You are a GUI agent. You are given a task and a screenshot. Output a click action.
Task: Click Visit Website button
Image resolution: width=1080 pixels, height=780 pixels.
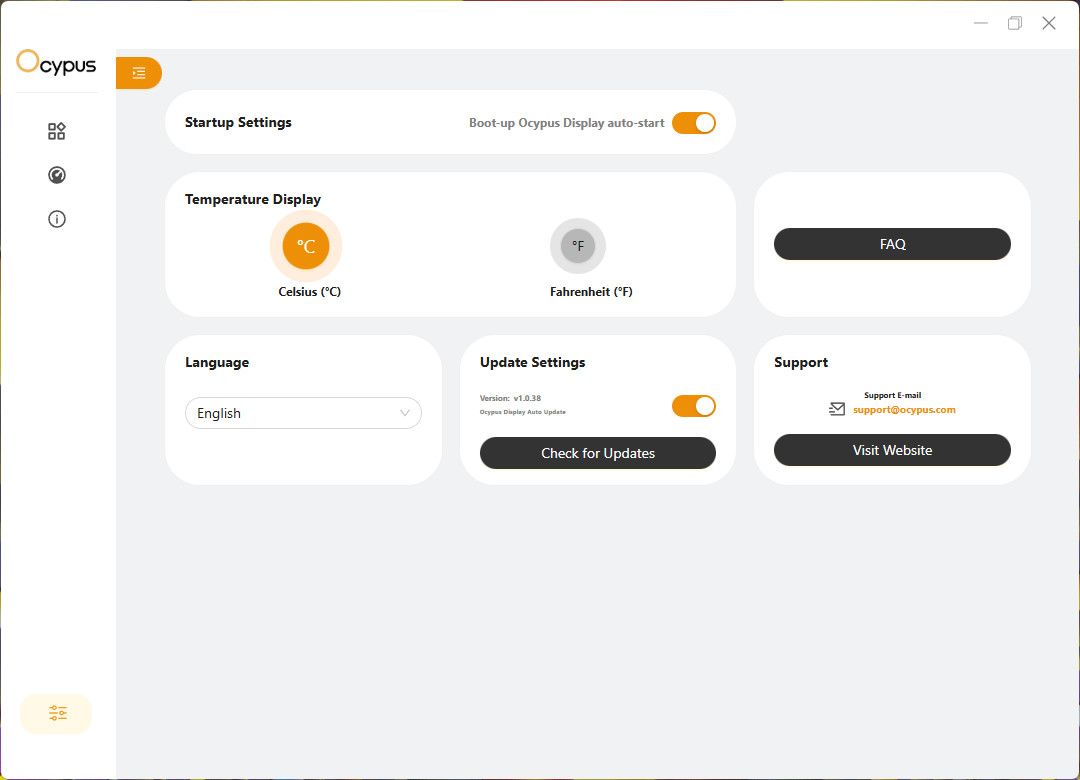pyautogui.click(x=892, y=450)
